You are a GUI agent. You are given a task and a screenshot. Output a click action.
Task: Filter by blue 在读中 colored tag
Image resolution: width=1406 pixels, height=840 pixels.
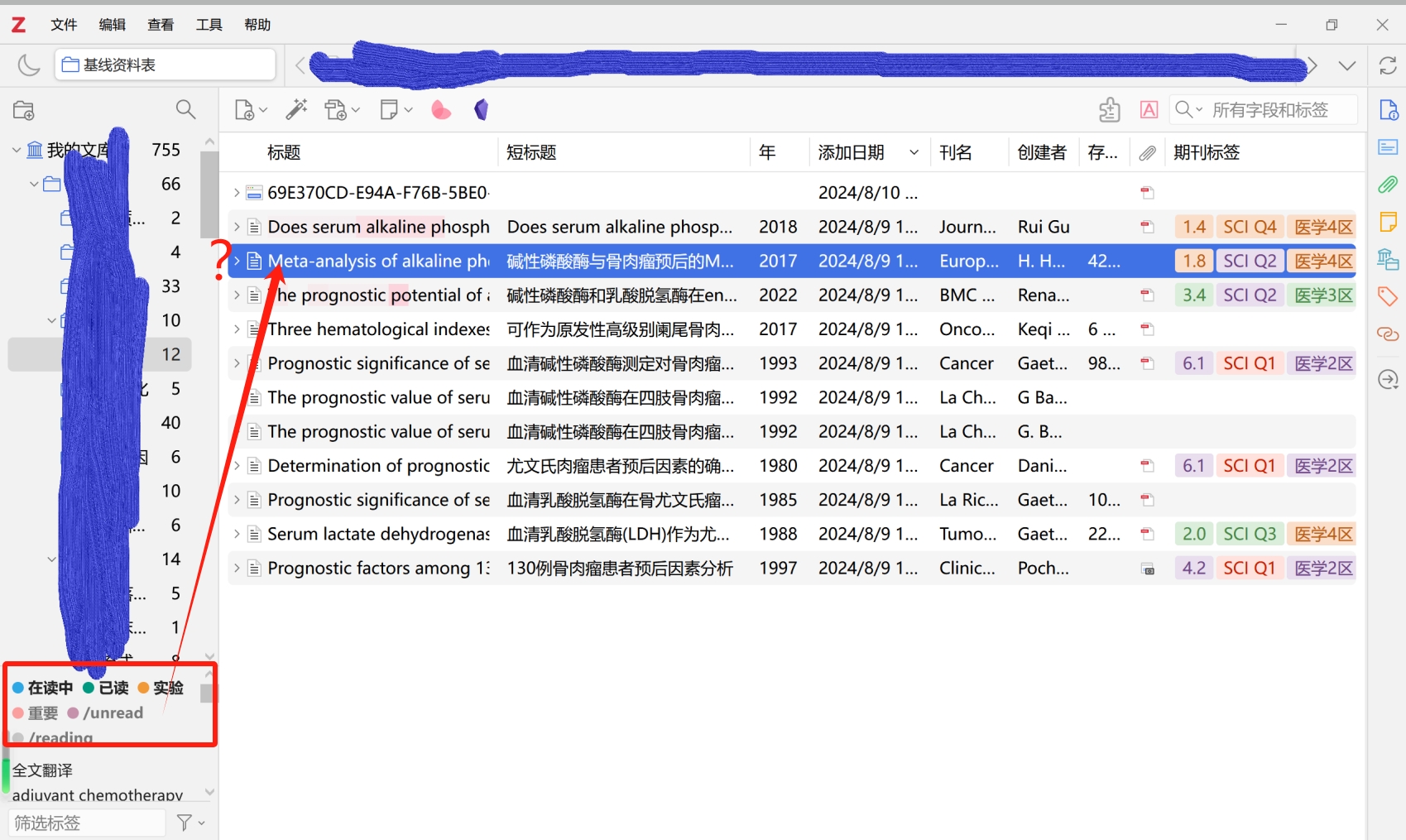coord(43,688)
